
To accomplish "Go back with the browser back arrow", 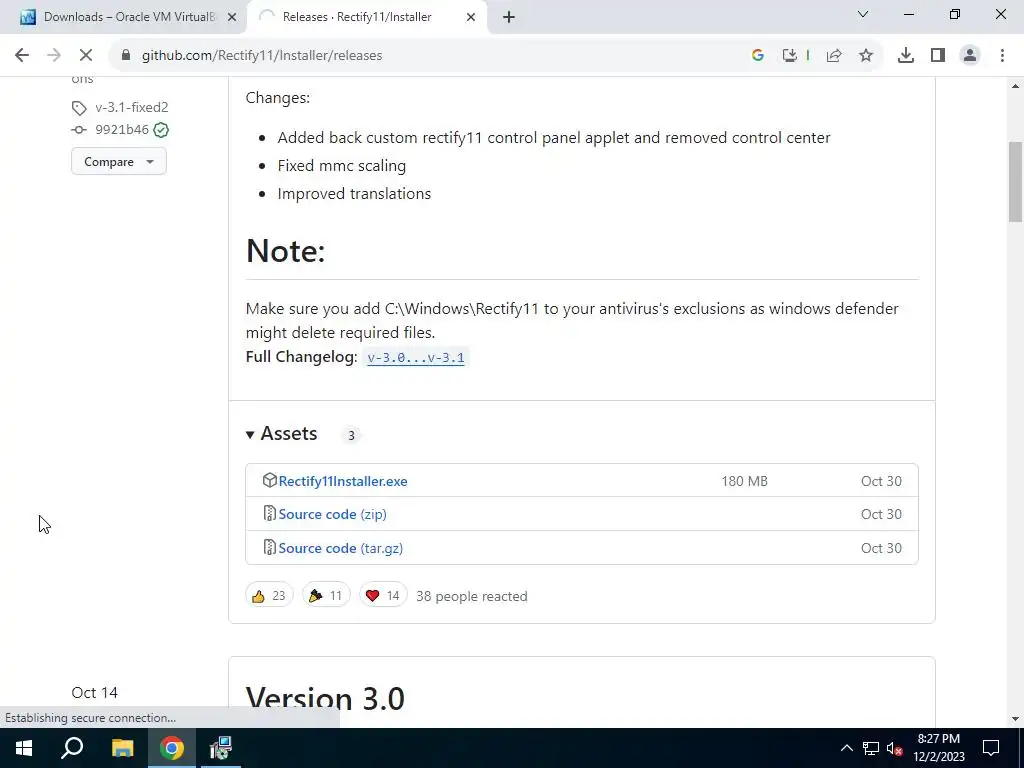I will (22, 56).
